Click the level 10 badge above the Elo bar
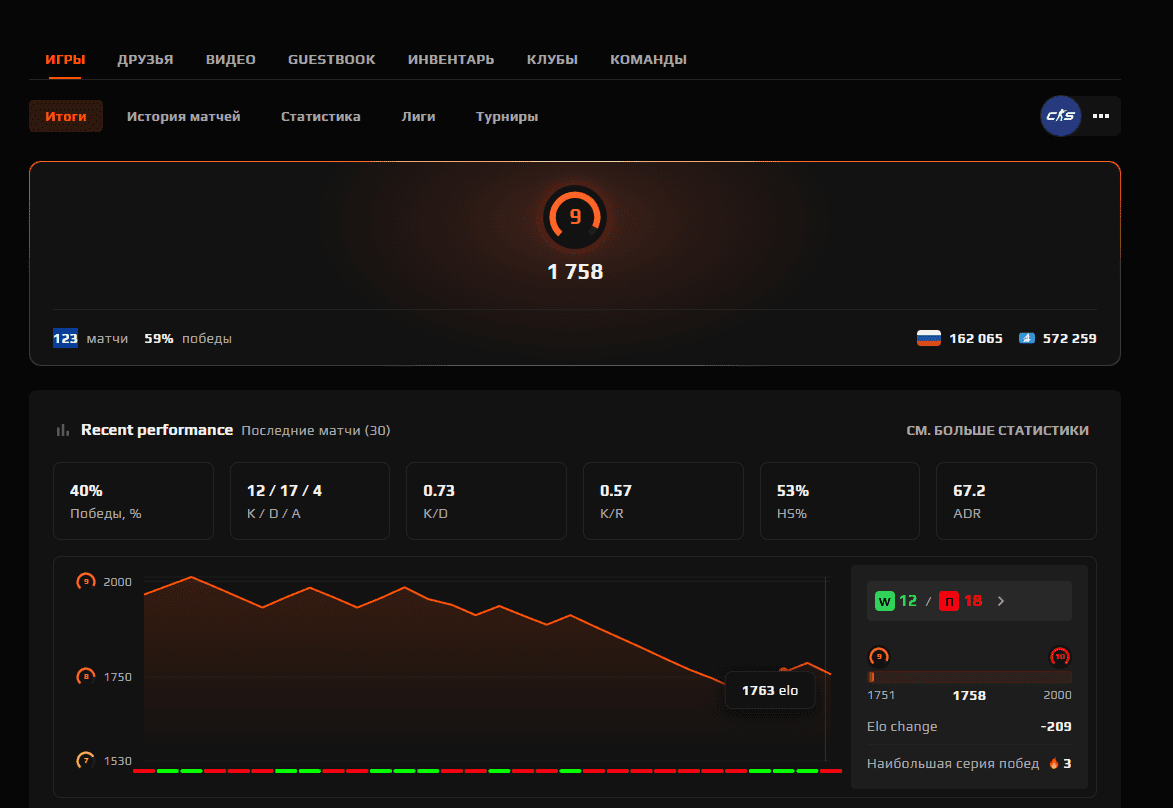Screen dimensions: 1173x808 click(x=1060, y=657)
